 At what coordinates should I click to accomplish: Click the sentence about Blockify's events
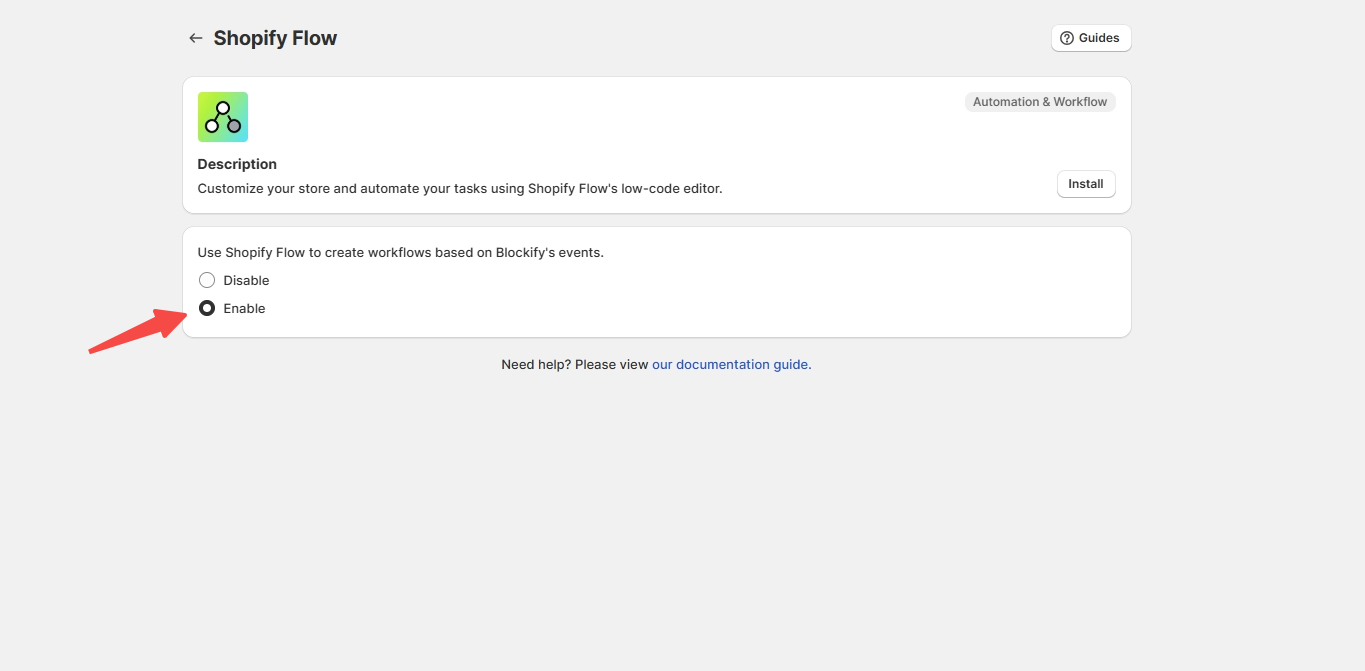click(400, 252)
